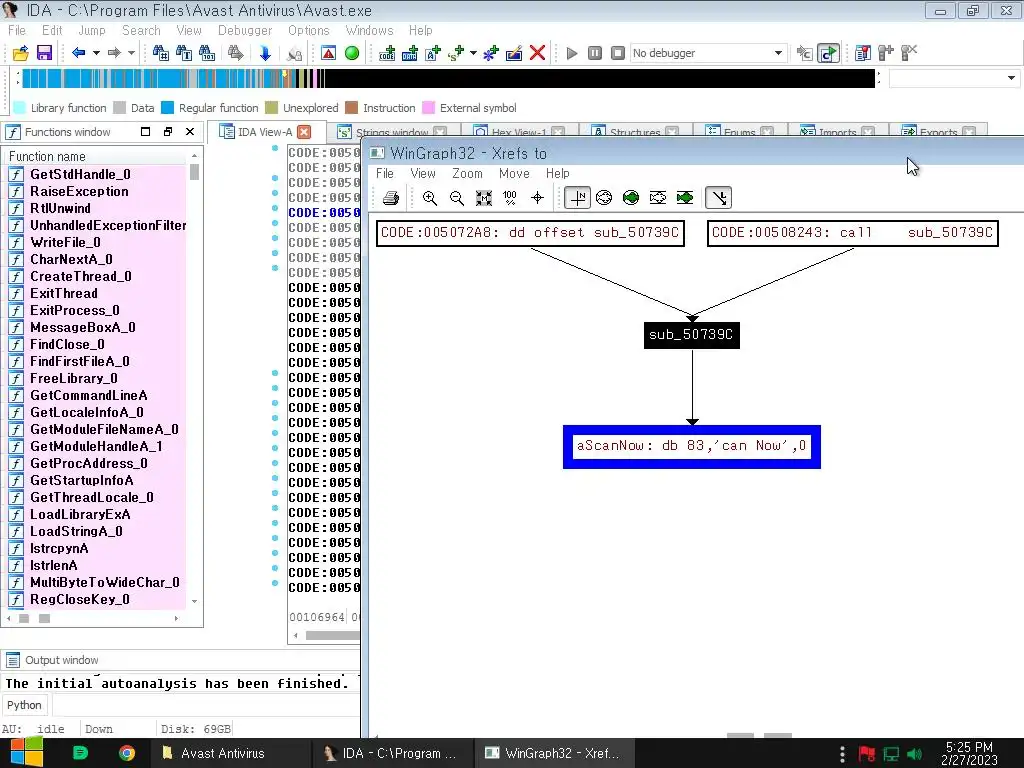Select the sub_50739C graph node

click(x=692, y=335)
